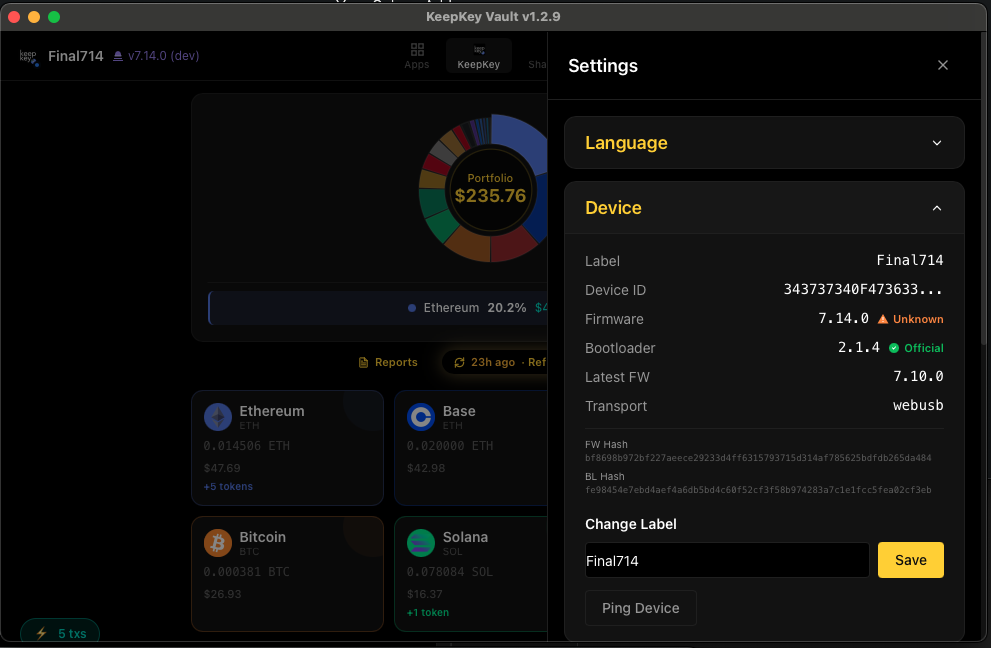Open the +5 tokens link under Ethereum
This screenshot has height=648, width=991.
228,487
